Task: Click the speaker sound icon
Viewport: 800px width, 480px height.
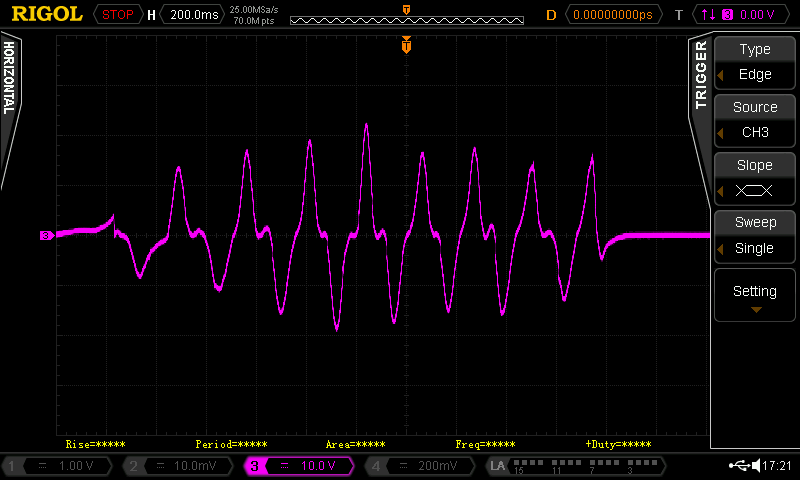Action: [756, 465]
